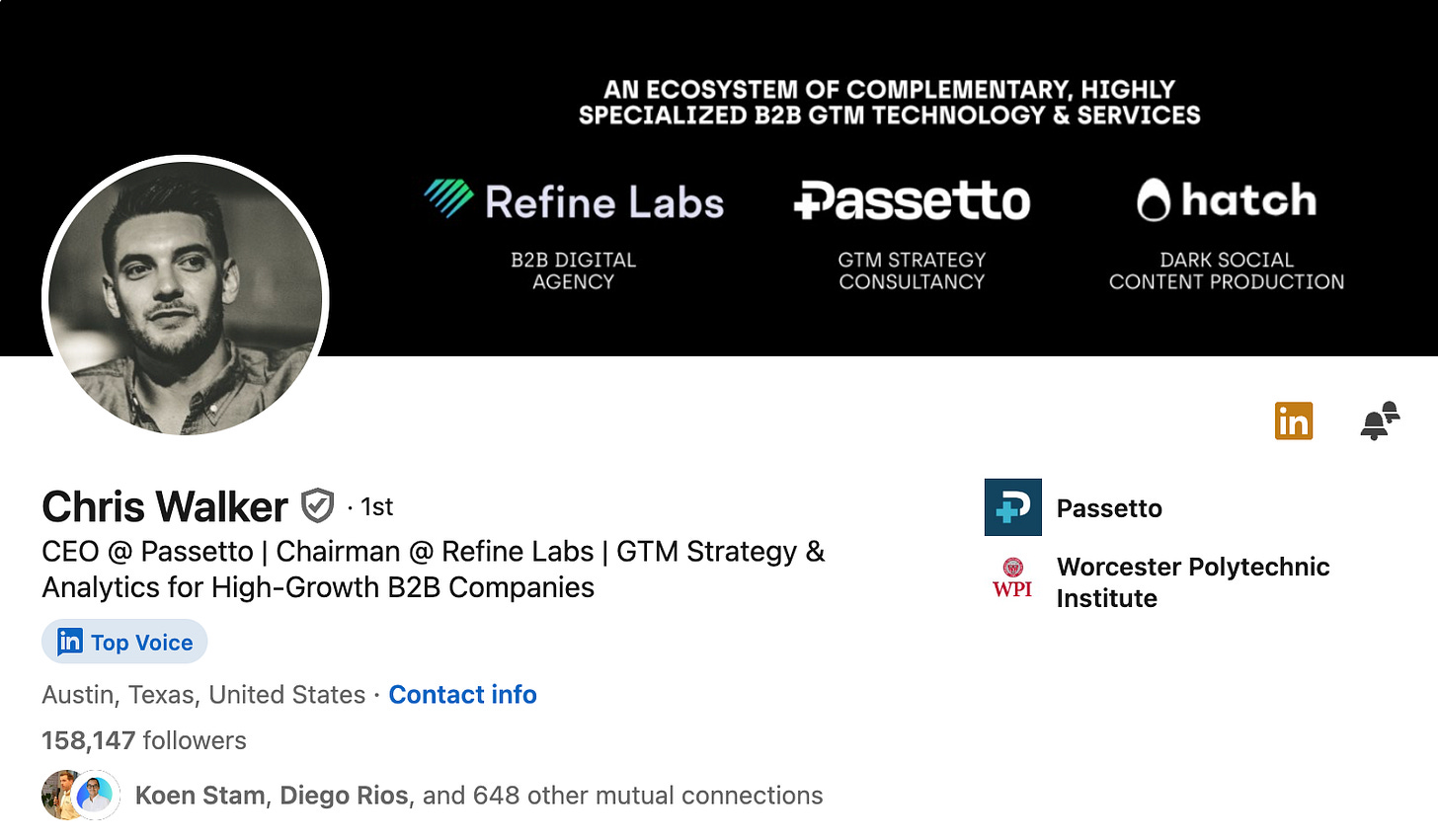This screenshot has height=840, width=1438.
Task: Click 'Austin, Texas, United States' location text
Action: 203,695
